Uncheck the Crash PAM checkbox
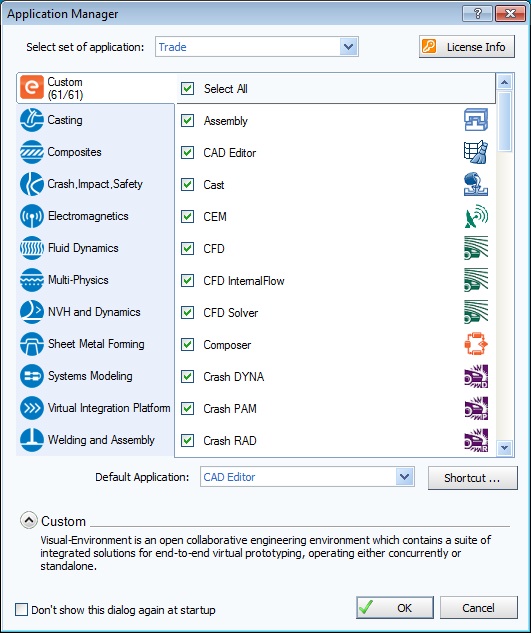Image resolution: width=531 pixels, height=633 pixels. (x=187, y=408)
